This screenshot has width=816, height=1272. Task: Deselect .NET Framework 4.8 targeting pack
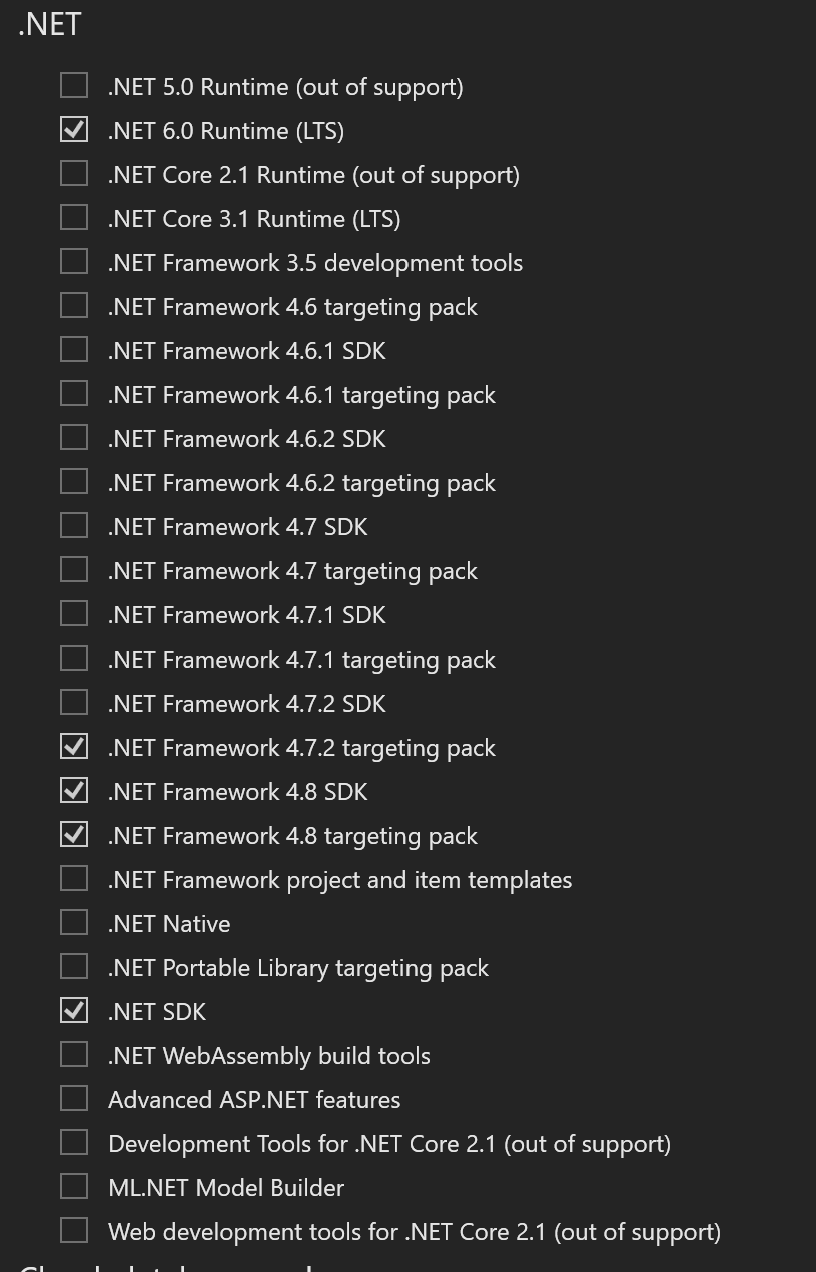[x=74, y=835]
